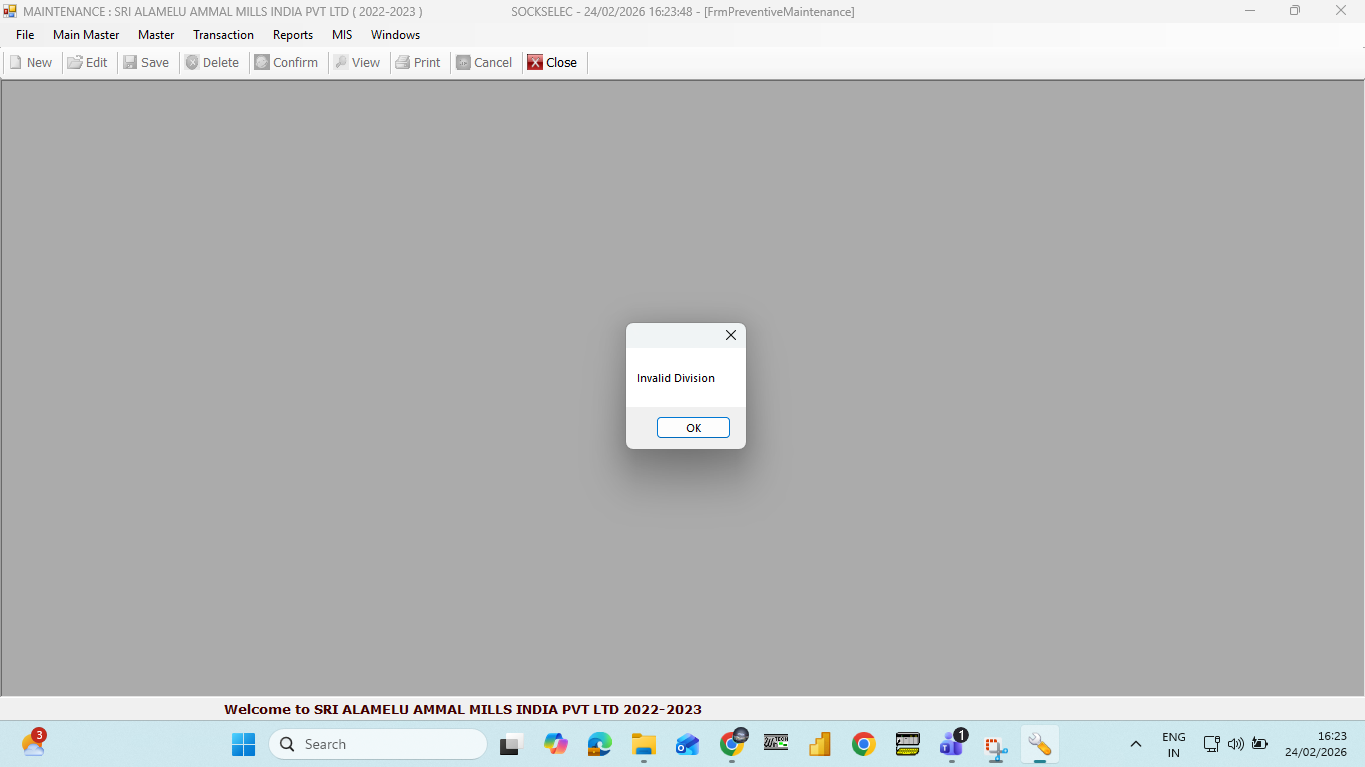Click the Edit toolbar icon

[75, 62]
